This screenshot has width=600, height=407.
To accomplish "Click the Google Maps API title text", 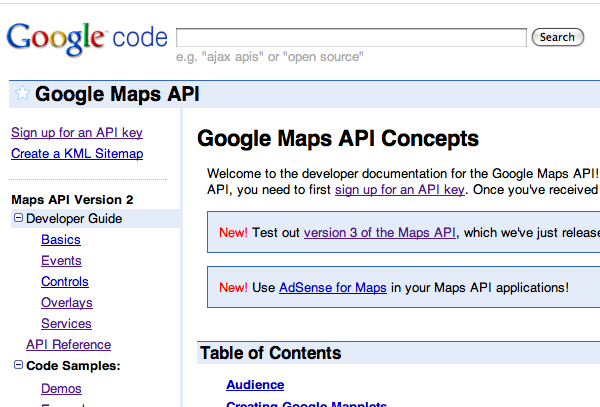I will coord(117,94).
